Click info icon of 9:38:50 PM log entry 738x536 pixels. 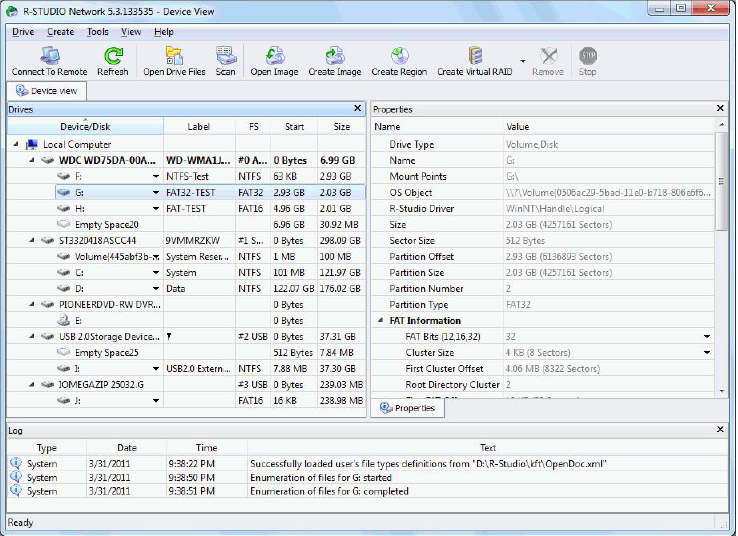click(x=16, y=477)
